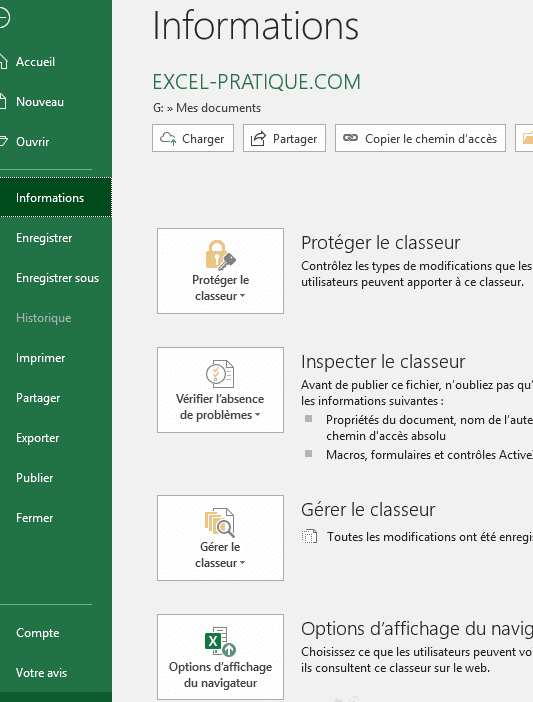Click the EXCEL-PRATIQUE.COM file title
This screenshot has height=702, width=533.
click(x=256, y=82)
